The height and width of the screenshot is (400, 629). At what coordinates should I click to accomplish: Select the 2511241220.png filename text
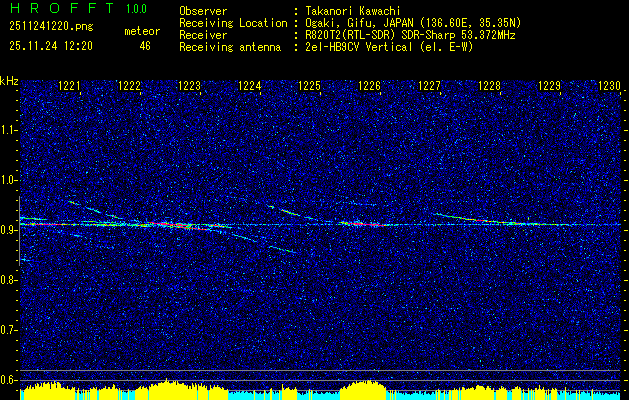pyautogui.click(x=51, y=27)
